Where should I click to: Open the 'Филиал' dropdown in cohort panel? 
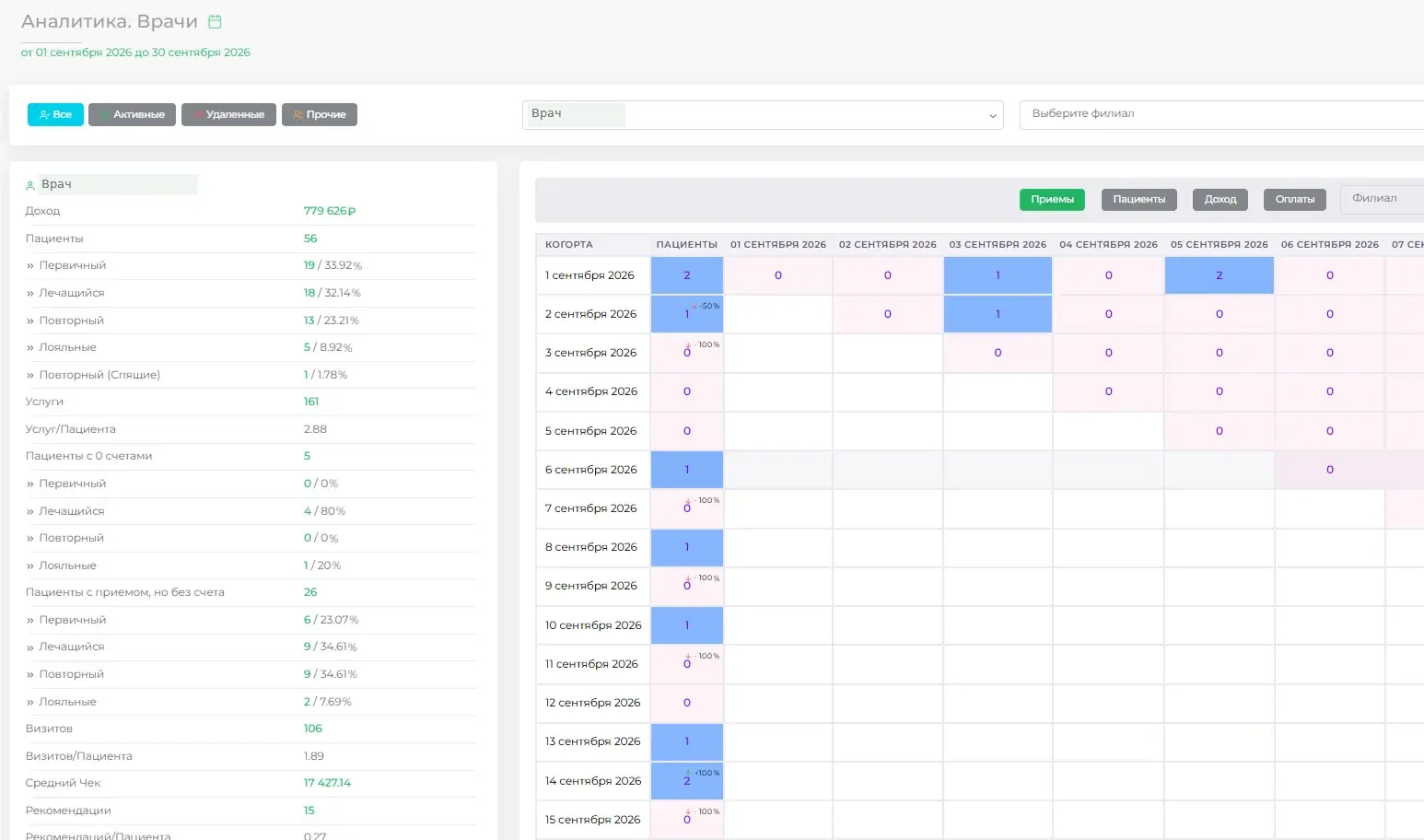[x=1382, y=199]
